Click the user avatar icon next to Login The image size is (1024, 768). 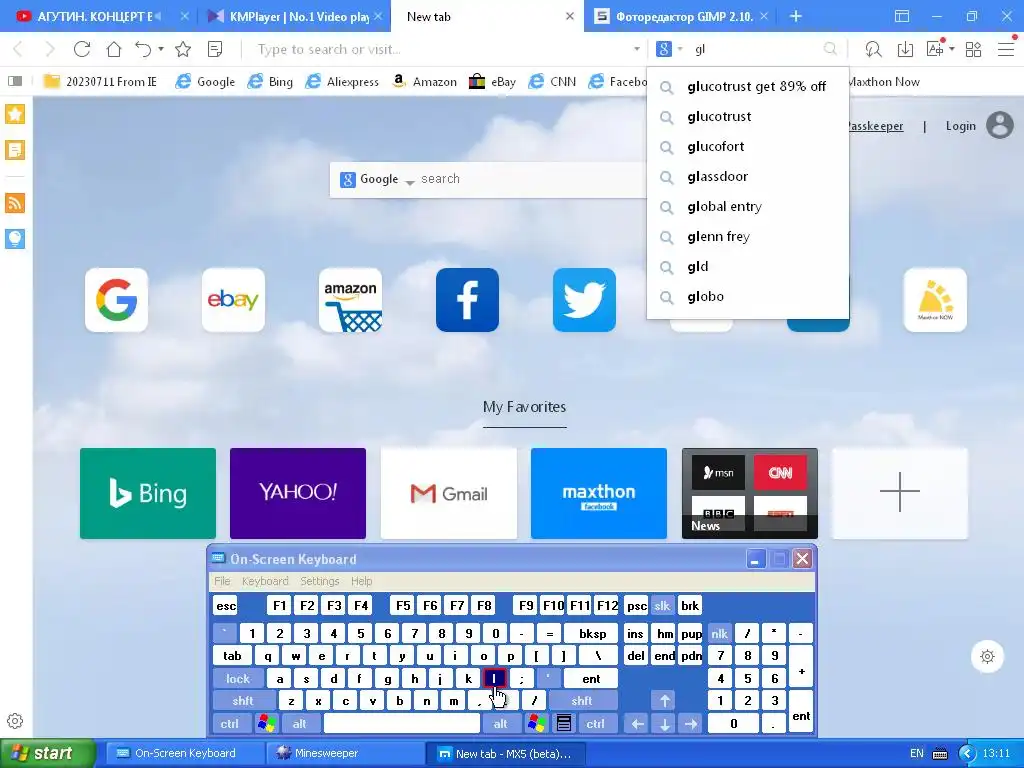click(x=1000, y=125)
